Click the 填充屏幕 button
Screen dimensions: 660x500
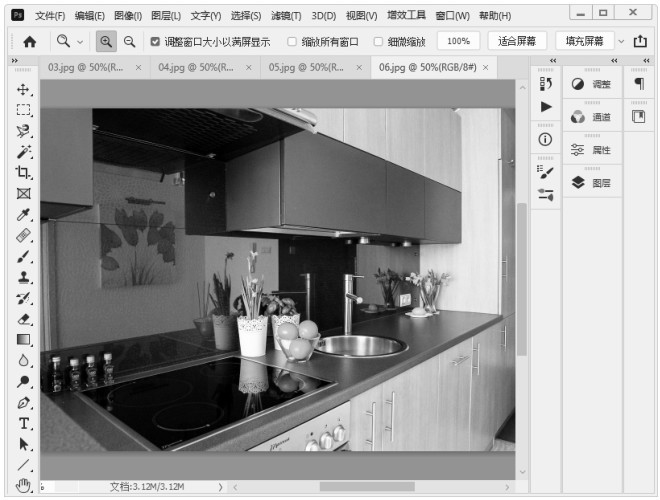(x=584, y=41)
